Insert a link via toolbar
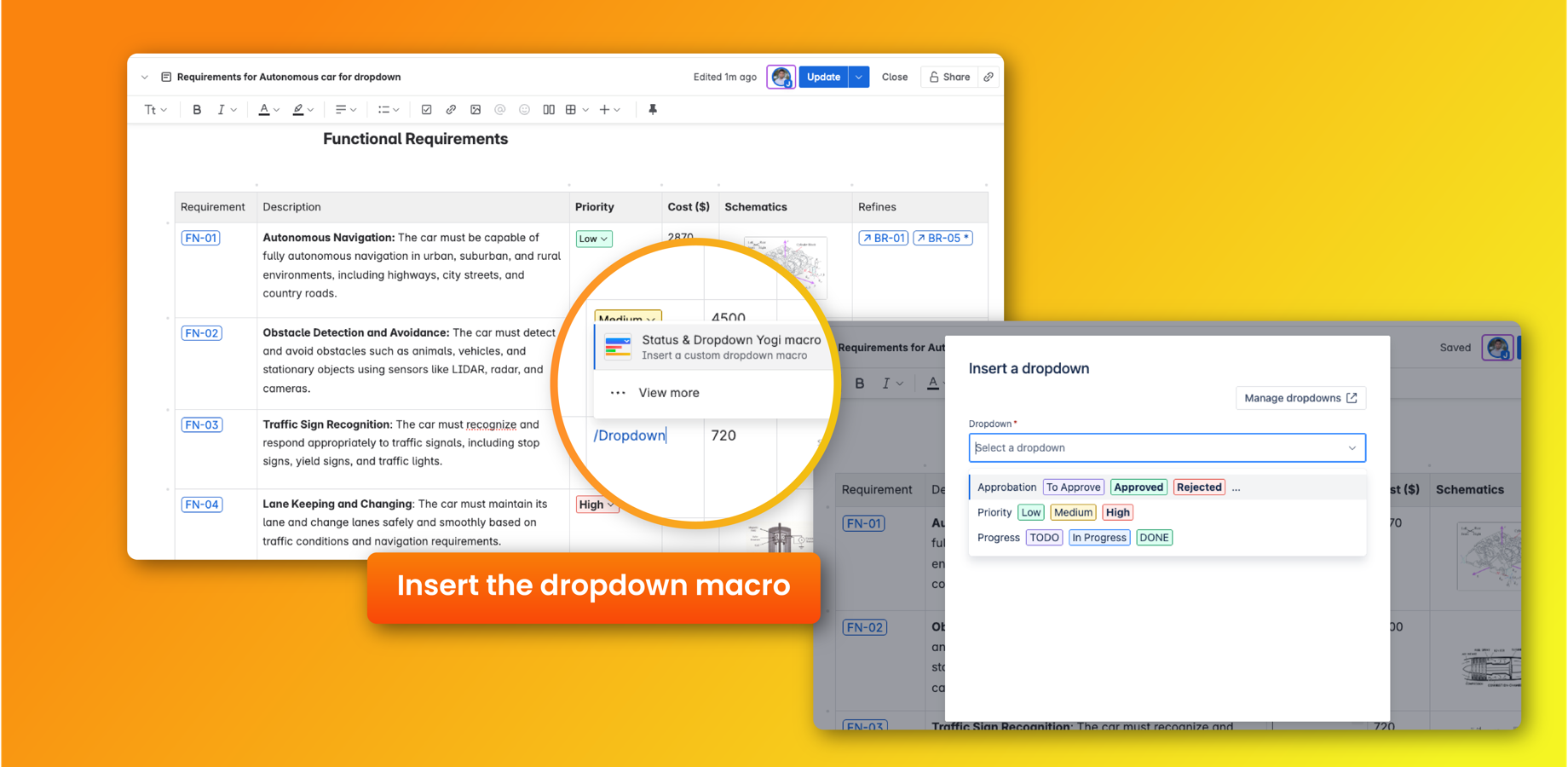The width and height of the screenshot is (1568, 767). pos(451,110)
